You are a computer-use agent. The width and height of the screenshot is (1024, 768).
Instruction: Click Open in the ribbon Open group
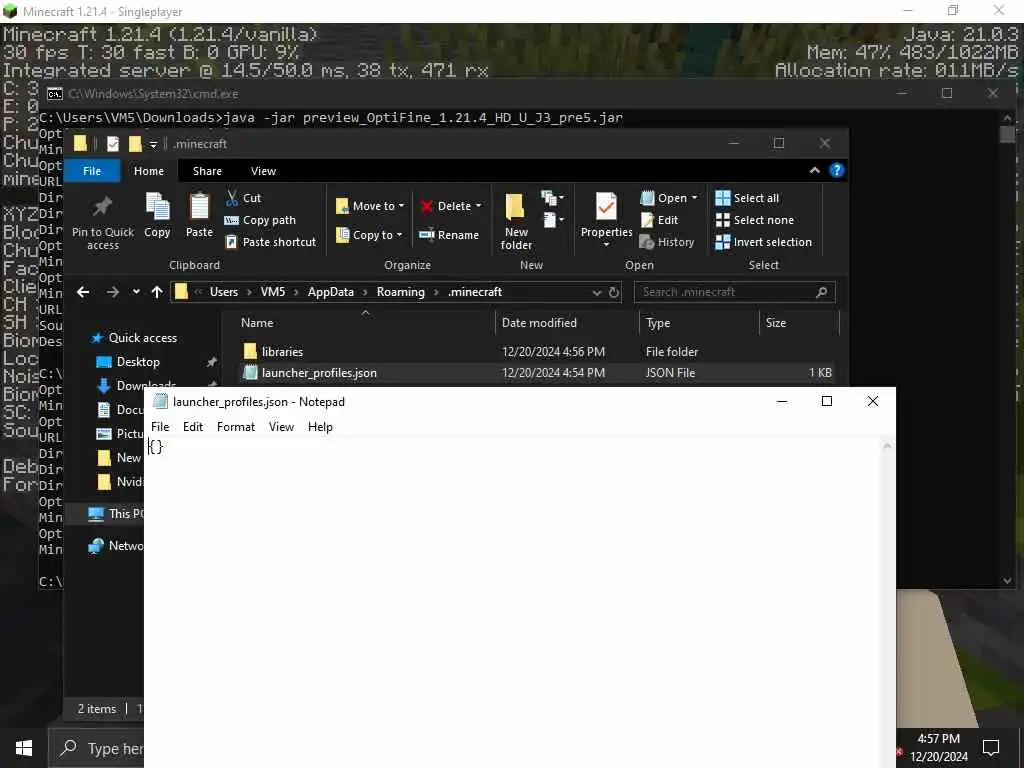[x=669, y=198]
